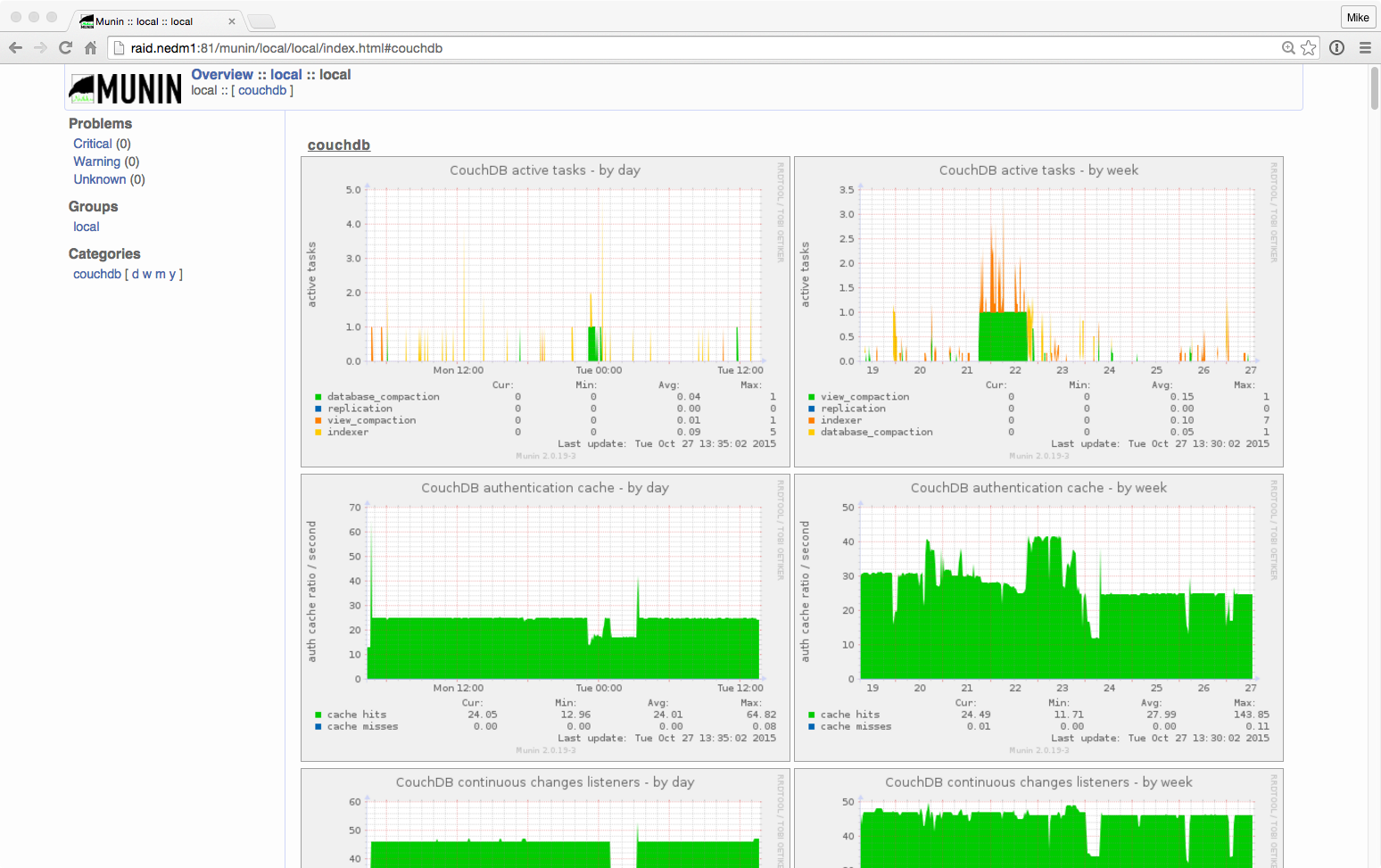Image resolution: width=1381 pixels, height=868 pixels.
Task: Close the Munin browser tab
Action: [232, 21]
